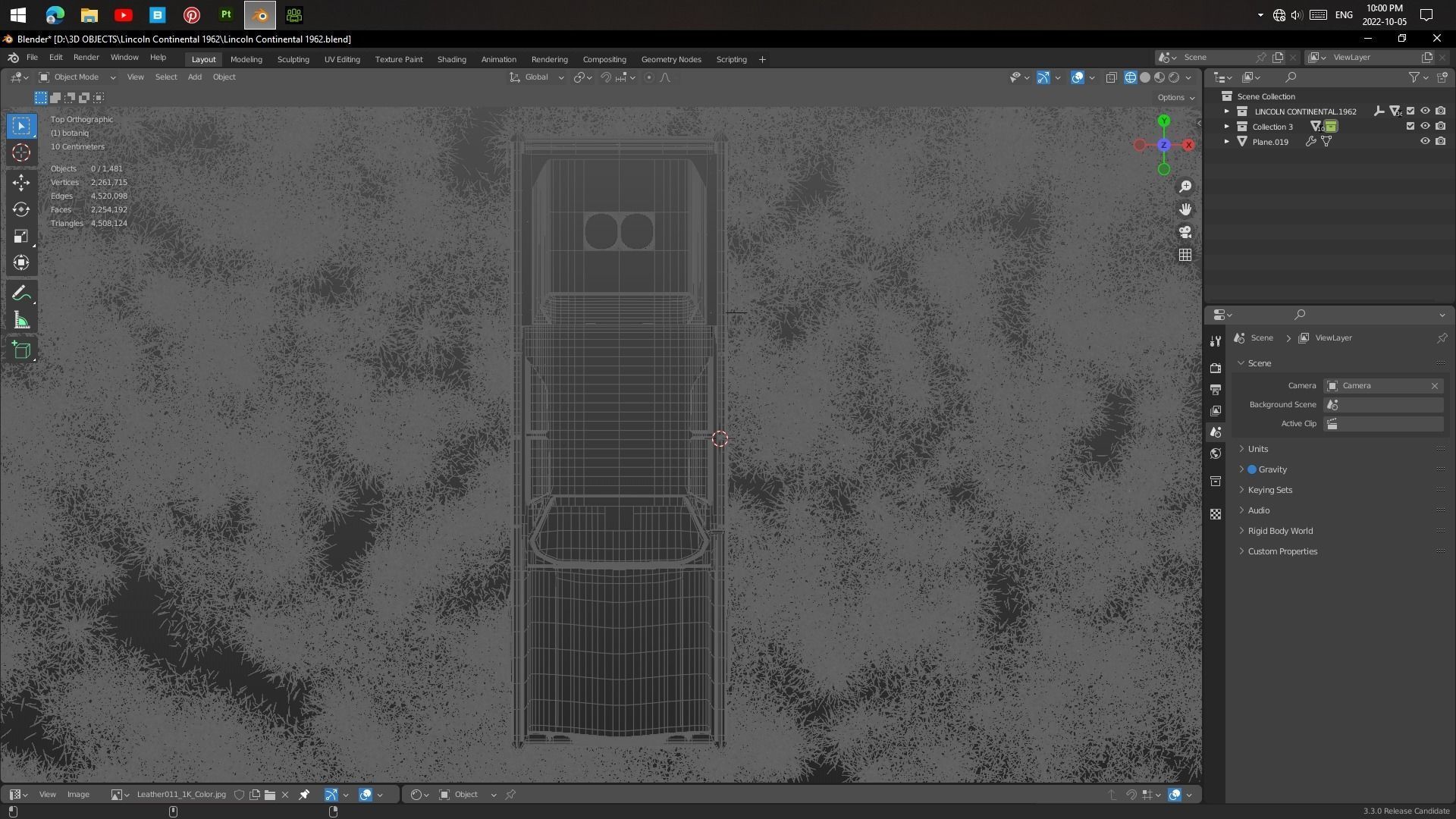Hide Plane.019 with eye icon

pos(1425,141)
